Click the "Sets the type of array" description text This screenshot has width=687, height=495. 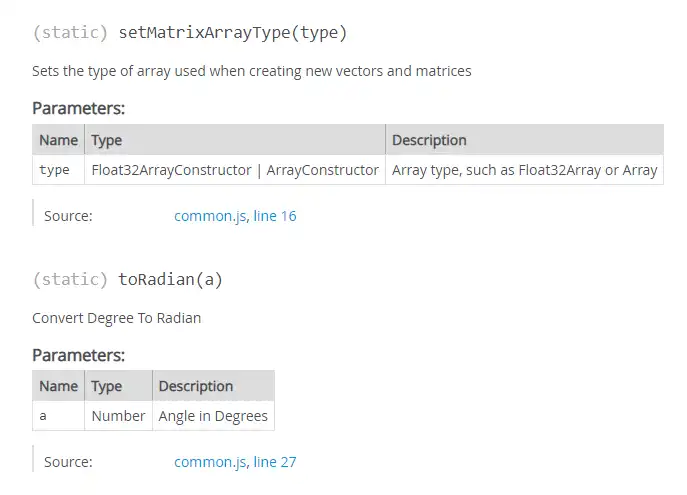pyautogui.click(x=251, y=71)
